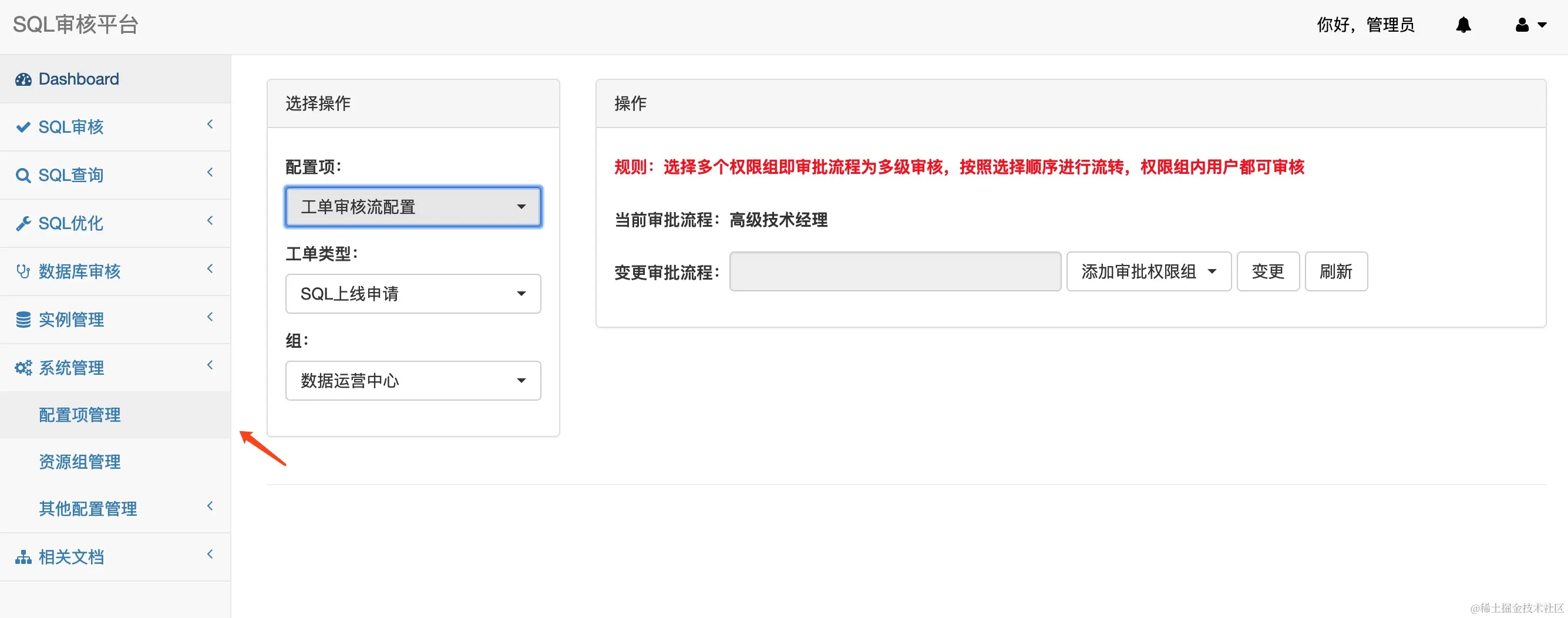Open the 资源组管理 menu item
The image size is (1568, 618).
coord(79,462)
